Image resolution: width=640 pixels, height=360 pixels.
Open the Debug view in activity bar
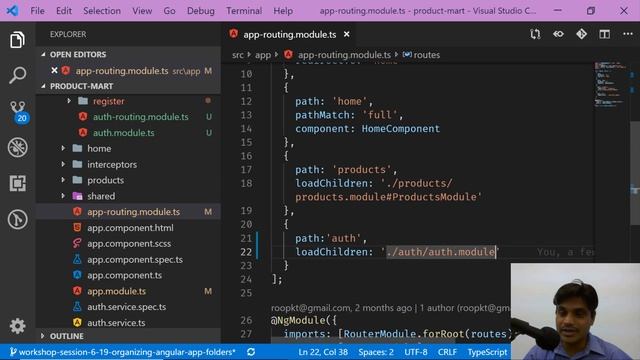(x=18, y=147)
